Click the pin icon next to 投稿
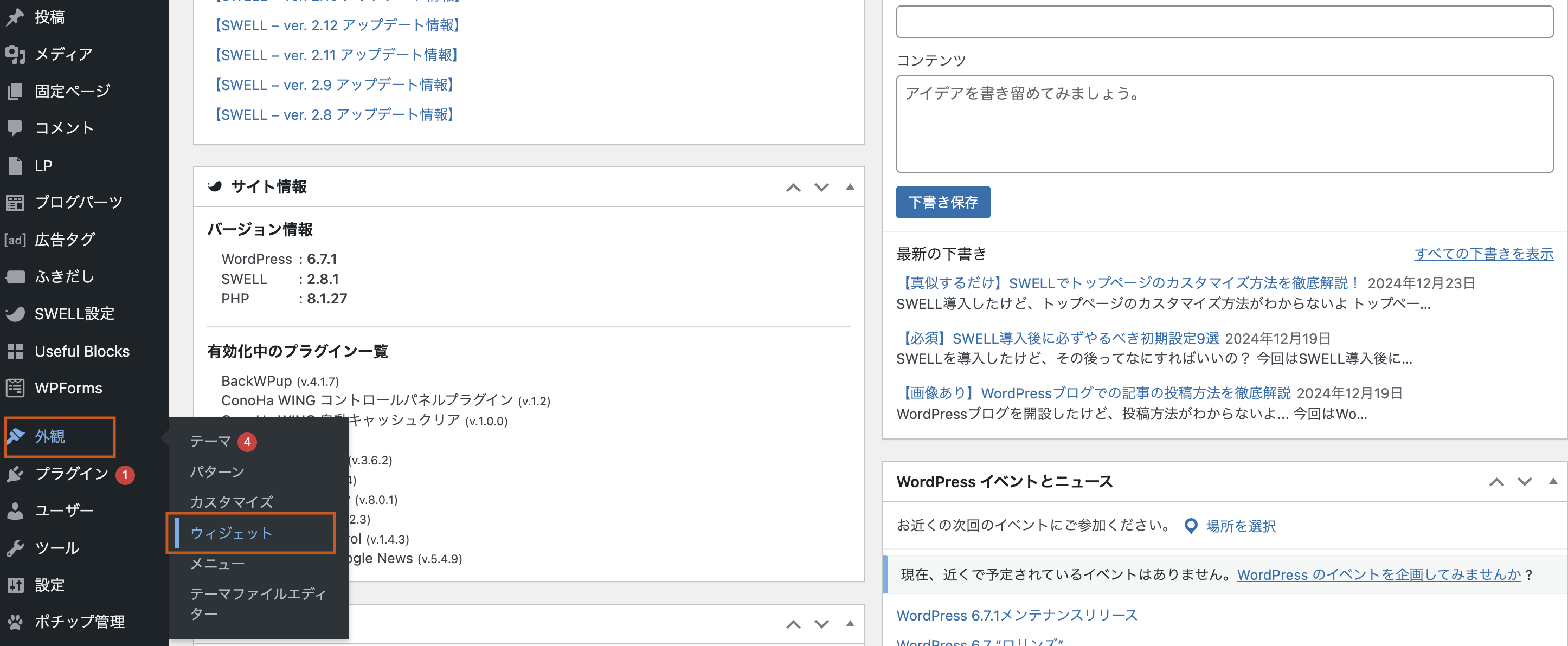The width and height of the screenshot is (1568, 646). tap(15, 17)
